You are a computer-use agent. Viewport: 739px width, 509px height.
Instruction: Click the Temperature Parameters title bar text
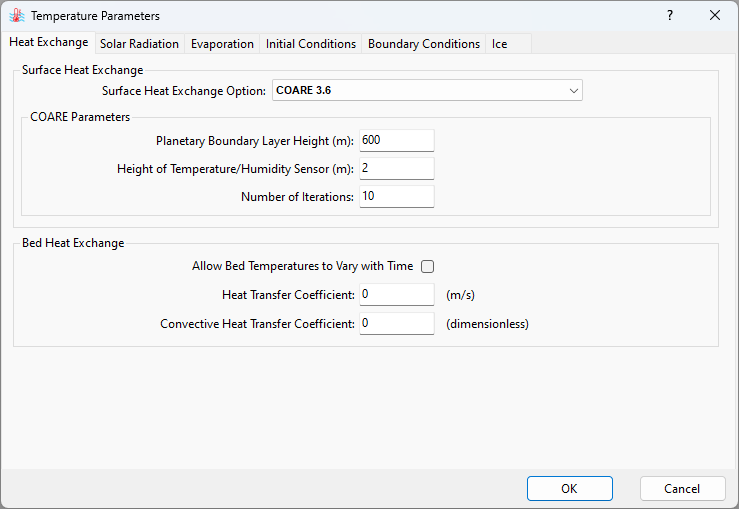(x=95, y=16)
